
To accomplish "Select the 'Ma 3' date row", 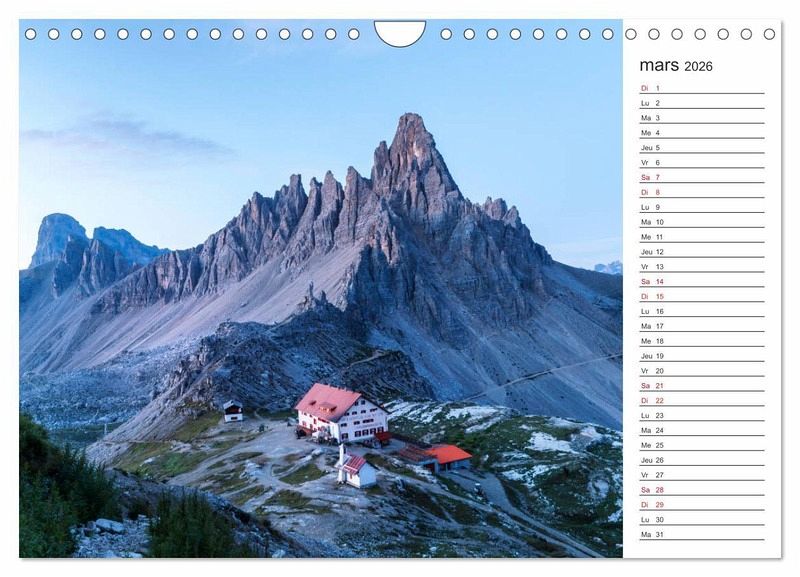I will [702, 118].
